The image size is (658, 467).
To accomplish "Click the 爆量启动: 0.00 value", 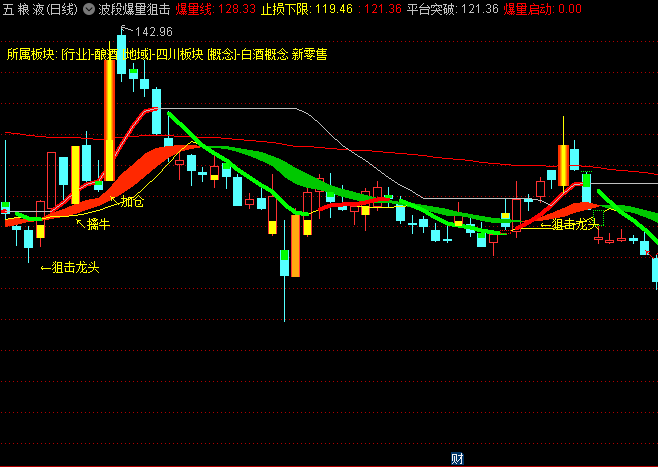I will 543,9.
